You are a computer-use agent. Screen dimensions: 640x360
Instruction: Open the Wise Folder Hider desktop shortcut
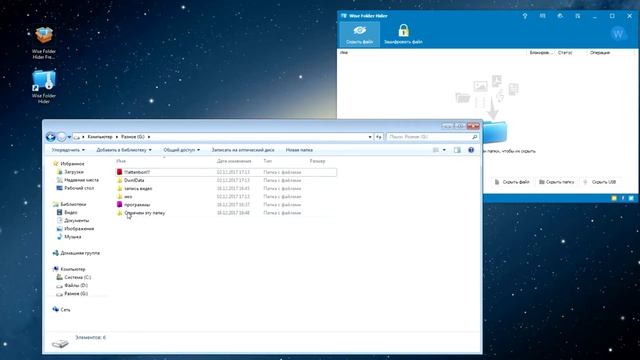44,86
